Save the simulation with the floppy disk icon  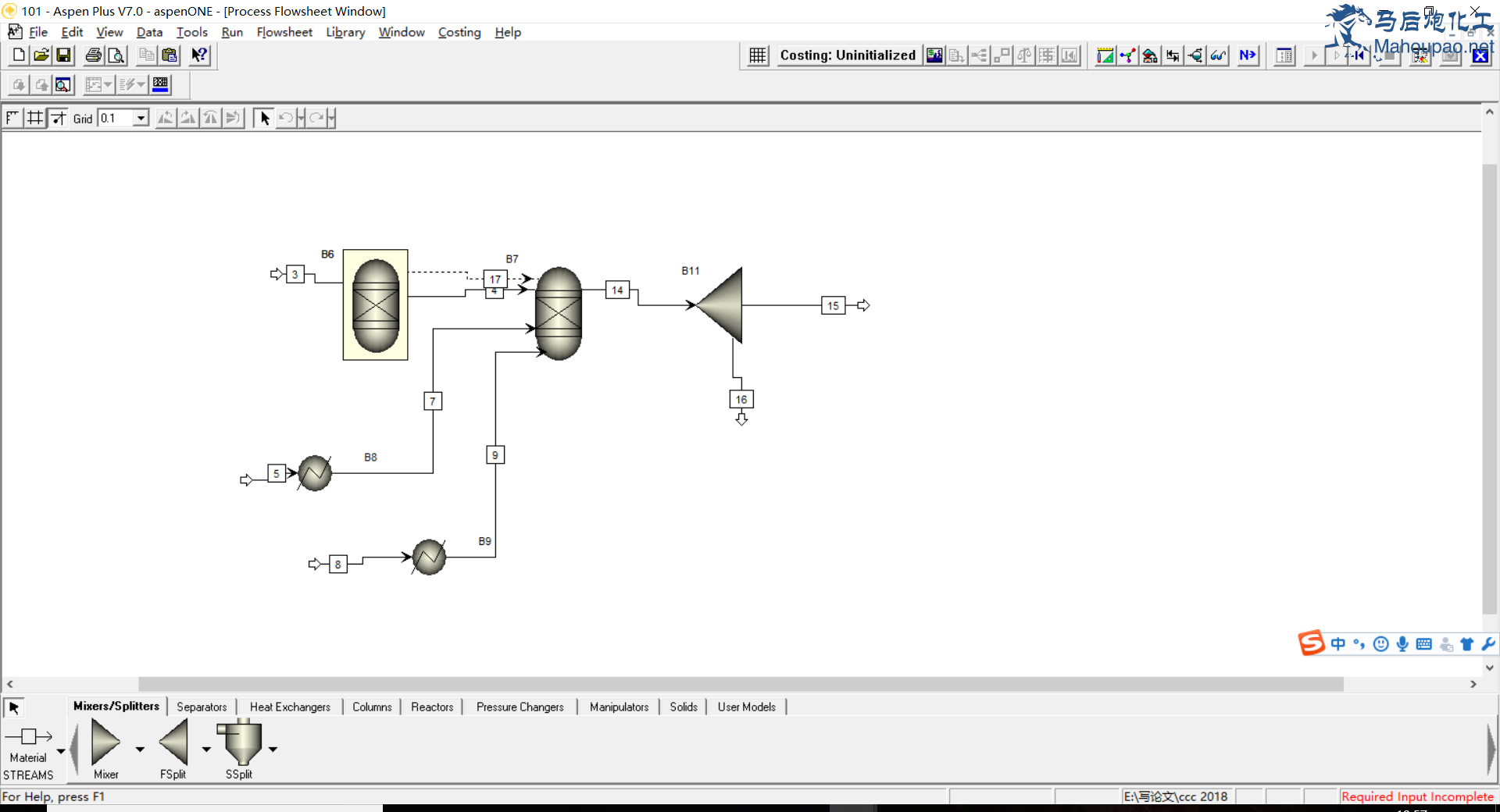64,55
